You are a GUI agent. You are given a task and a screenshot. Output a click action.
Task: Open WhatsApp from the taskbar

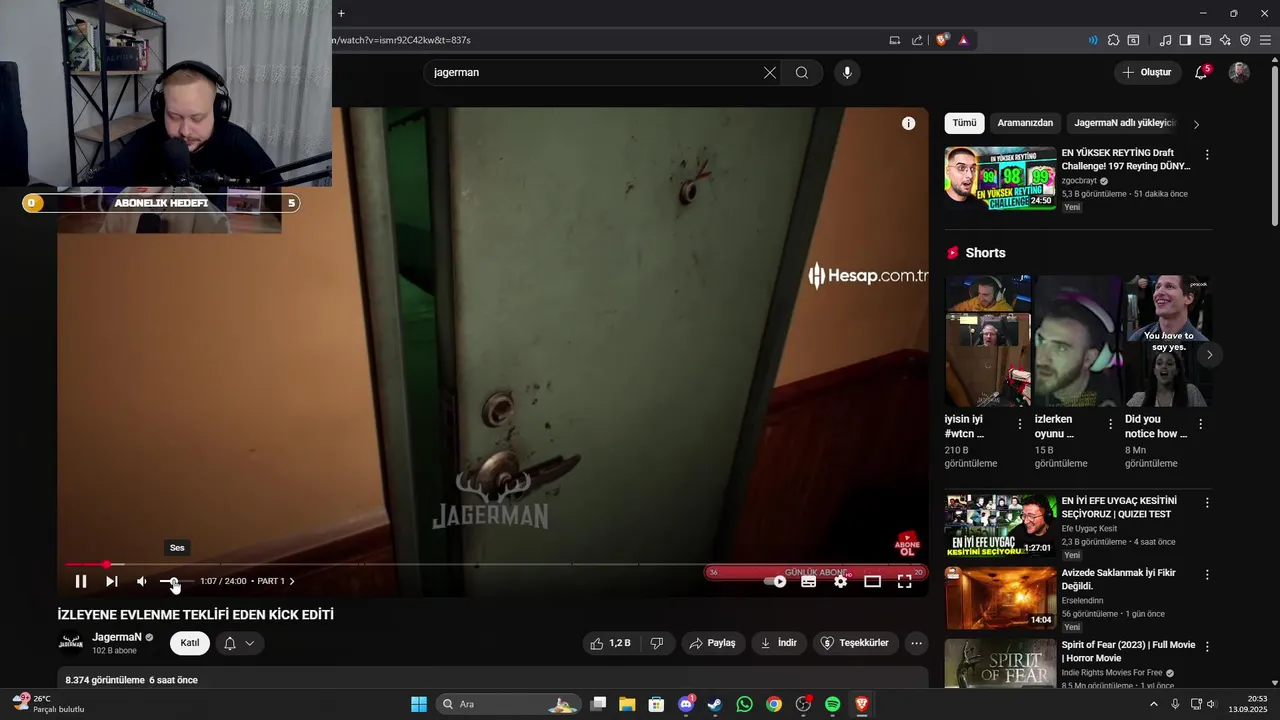click(x=744, y=704)
